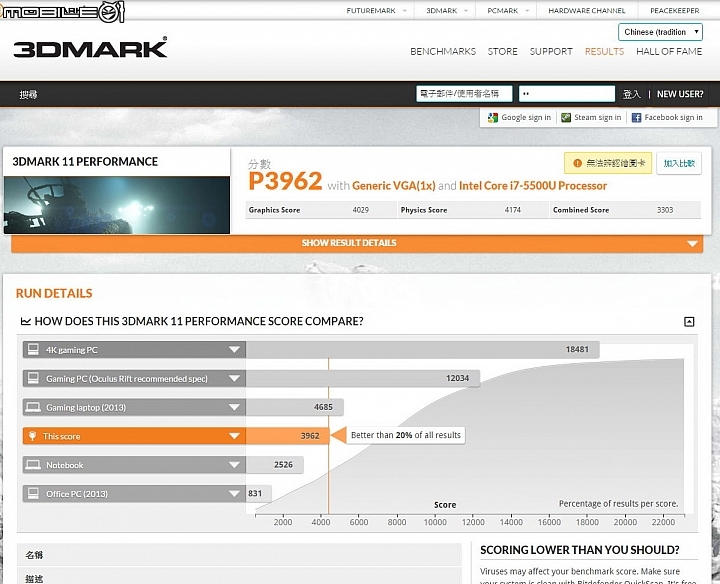Open HARDWARE CHANNEL in the top bar
The width and height of the screenshot is (720, 584).
(x=586, y=11)
